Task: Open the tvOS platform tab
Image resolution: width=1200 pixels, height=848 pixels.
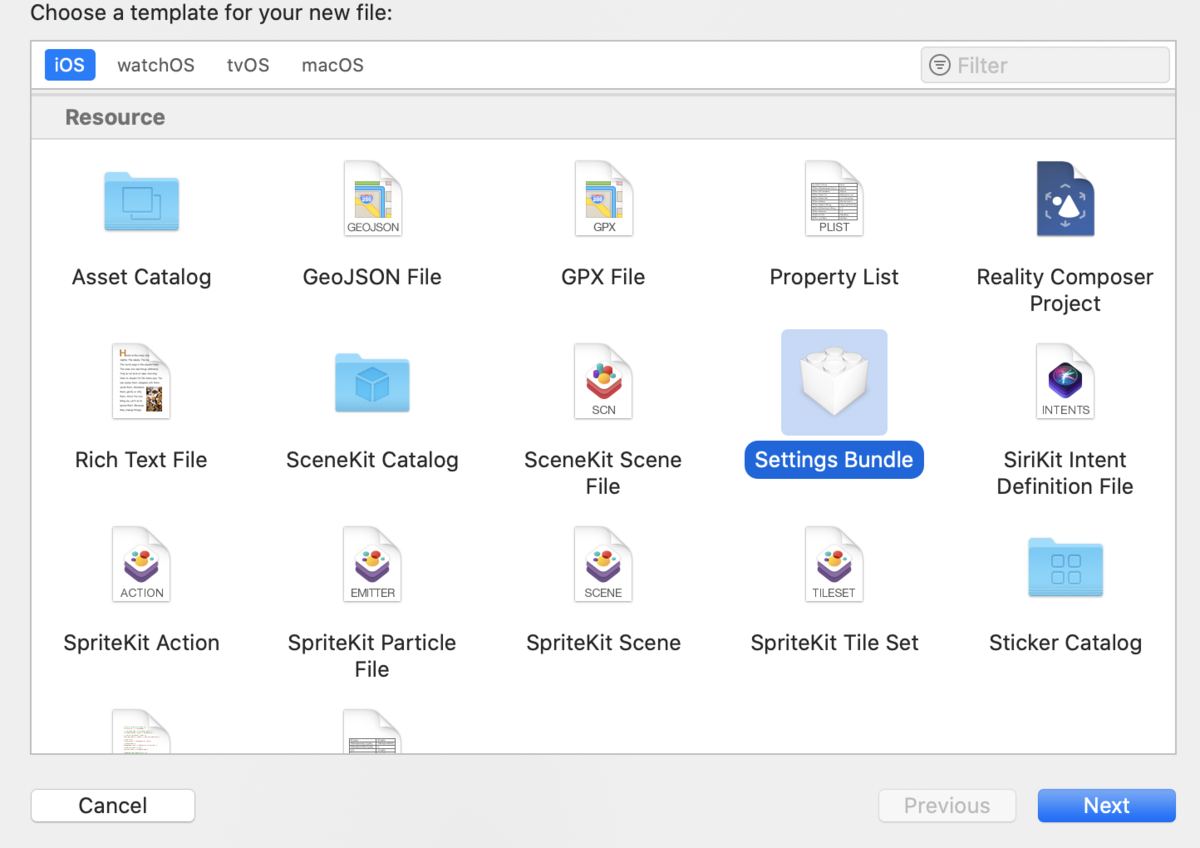Action: pyautogui.click(x=248, y=65)
